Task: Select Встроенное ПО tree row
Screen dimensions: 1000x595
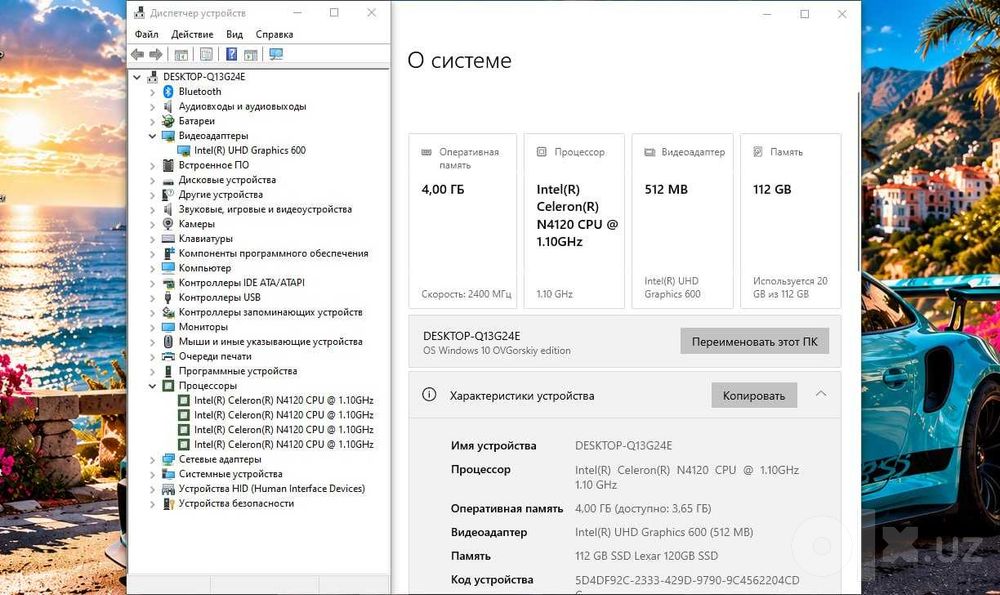Action: tap(214, 165)
